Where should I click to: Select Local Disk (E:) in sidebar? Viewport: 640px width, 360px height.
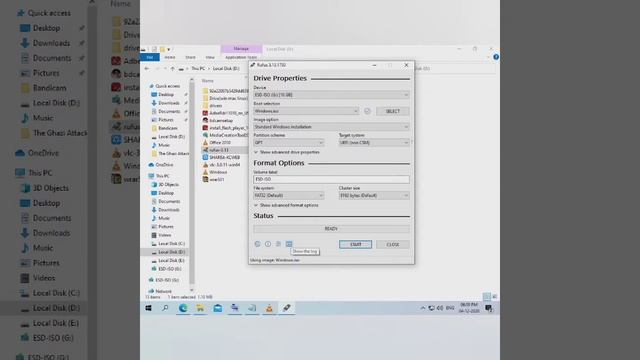(171, 260)
